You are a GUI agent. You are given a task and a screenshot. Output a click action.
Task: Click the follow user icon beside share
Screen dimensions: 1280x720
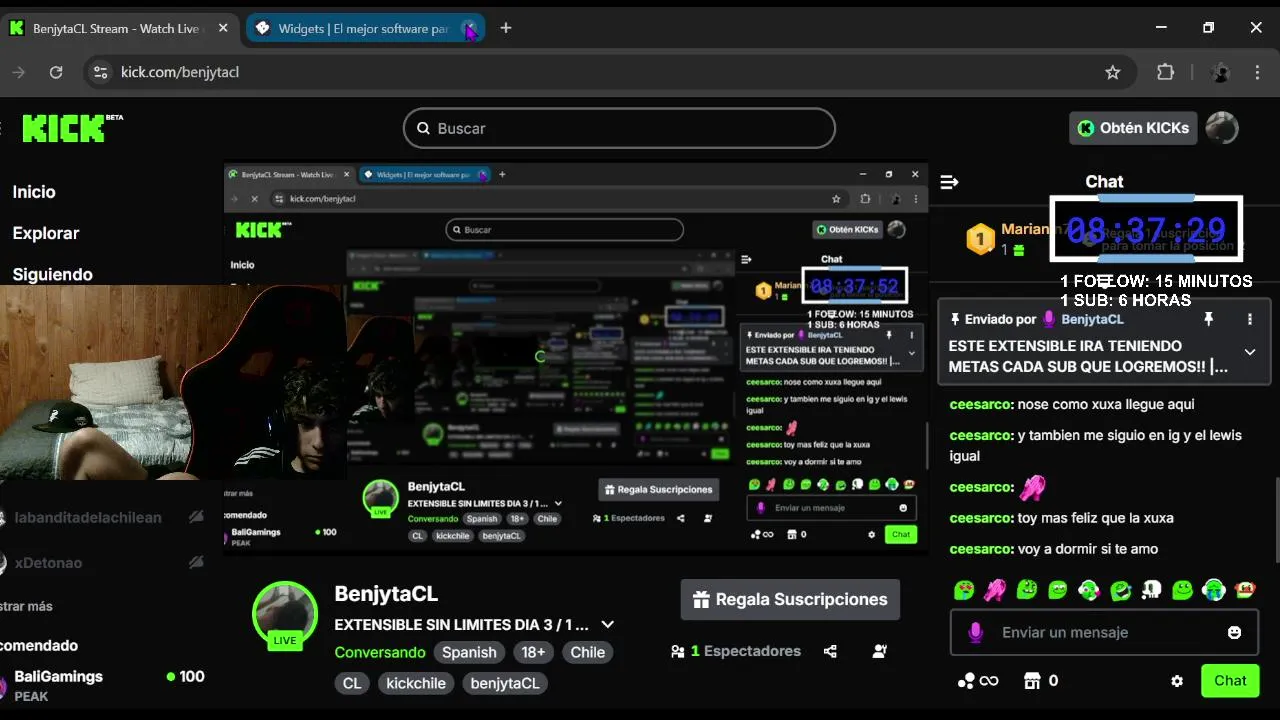point(880,651)
